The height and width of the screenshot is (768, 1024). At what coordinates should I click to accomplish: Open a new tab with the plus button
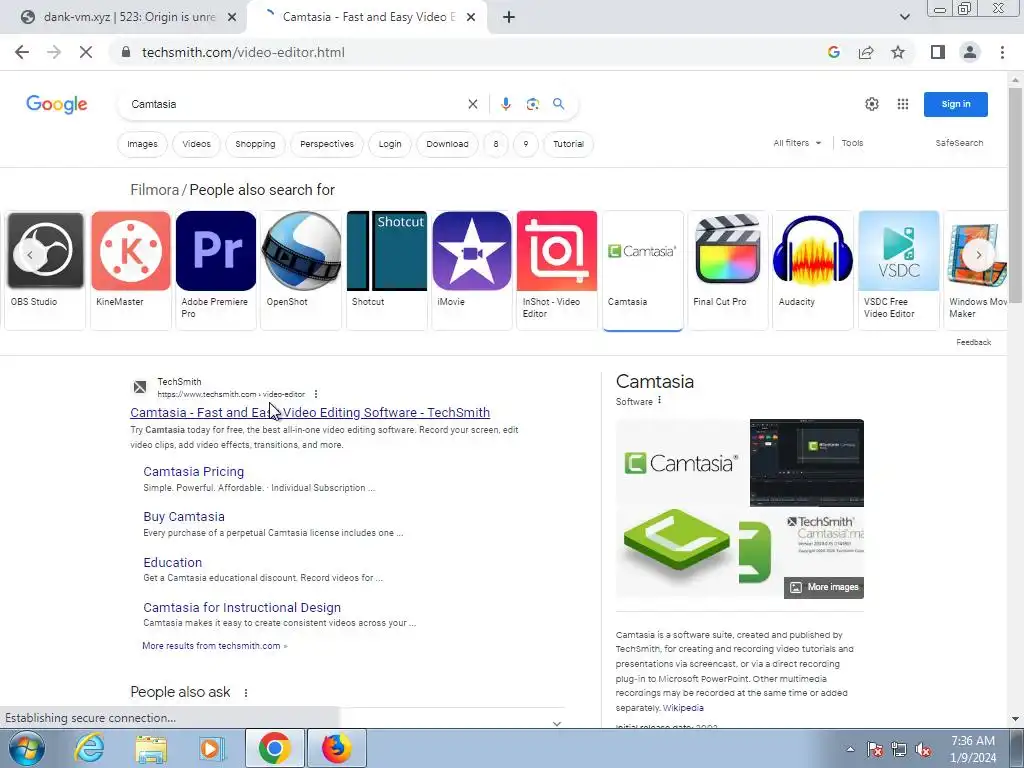tap(509, 17)
